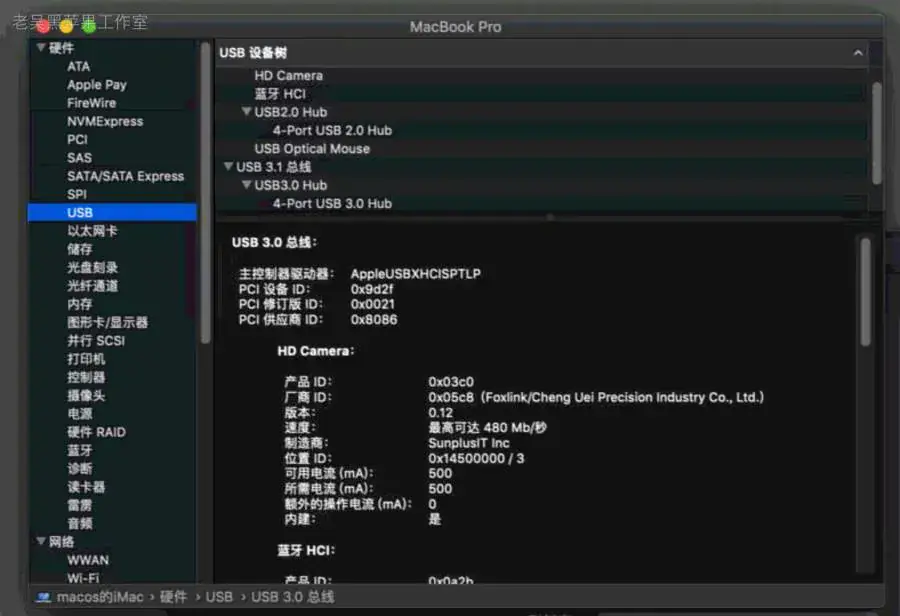Collapse the USB2.0 Hub tree node

pyautogui.click(x=246, y=111)
